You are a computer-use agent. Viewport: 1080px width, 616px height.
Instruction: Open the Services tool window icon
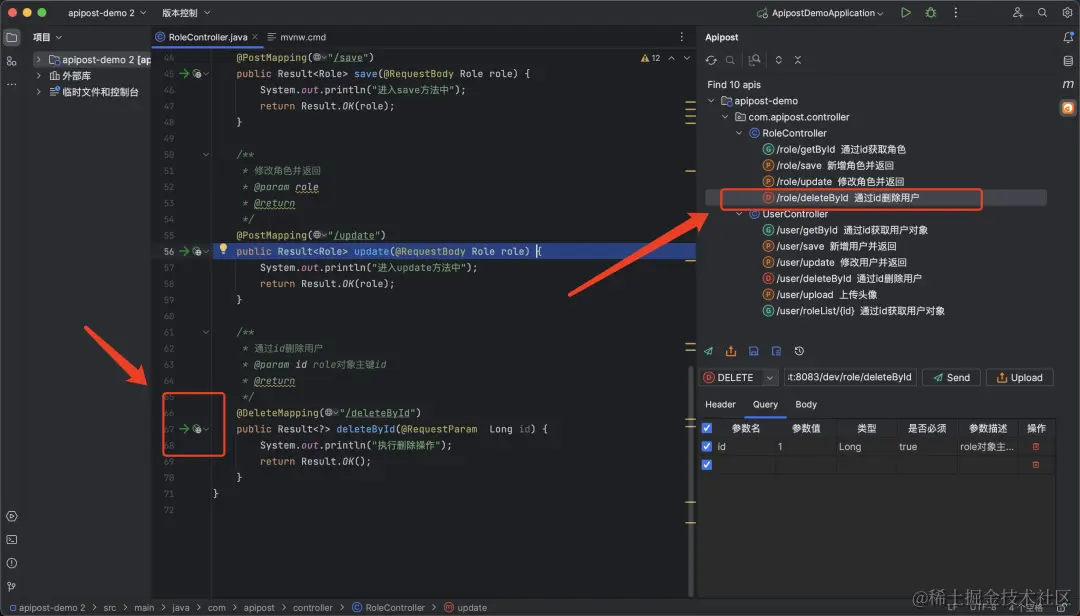(12, 517)
